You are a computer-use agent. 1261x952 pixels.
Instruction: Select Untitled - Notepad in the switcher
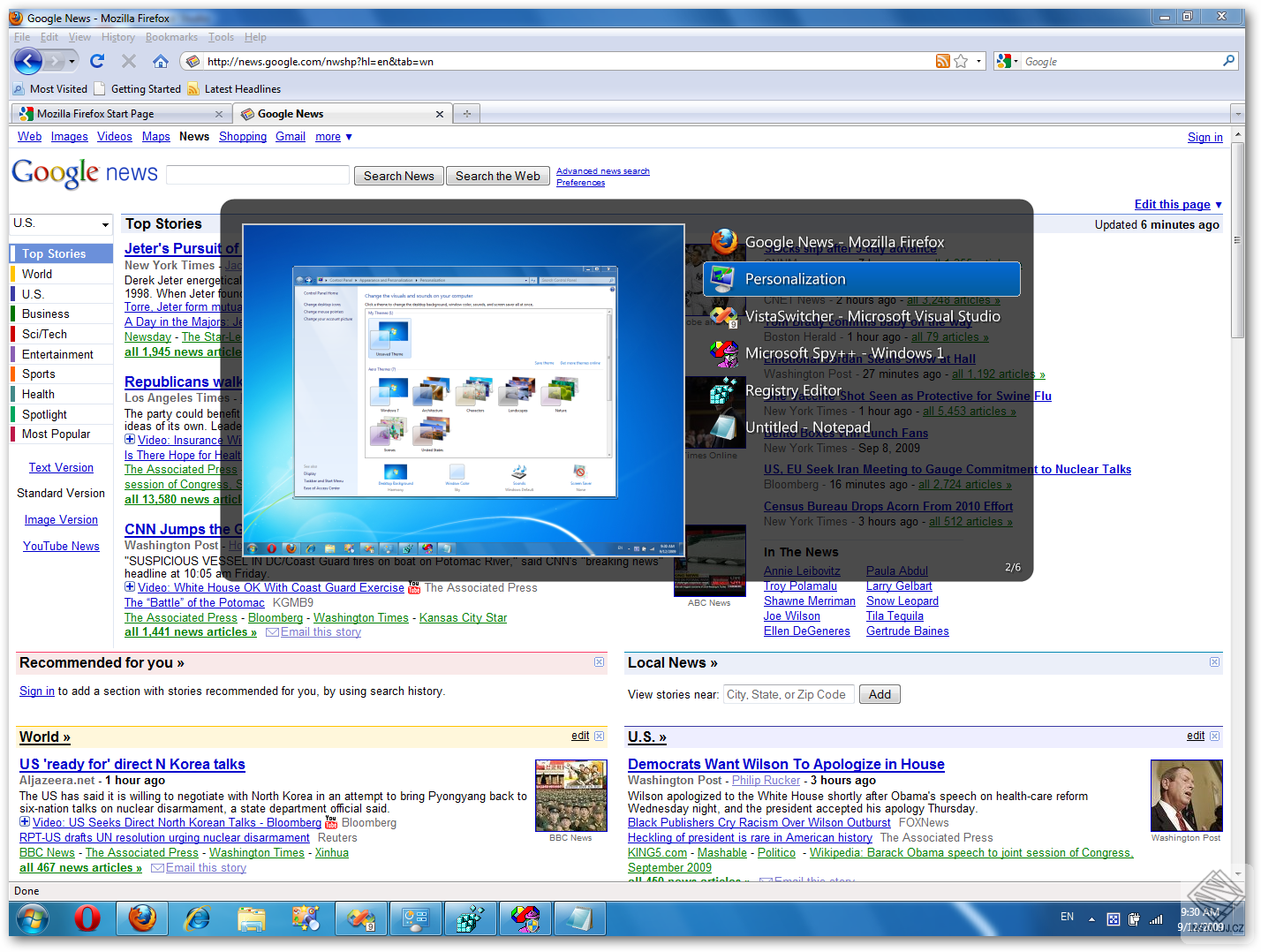[862, 427]
